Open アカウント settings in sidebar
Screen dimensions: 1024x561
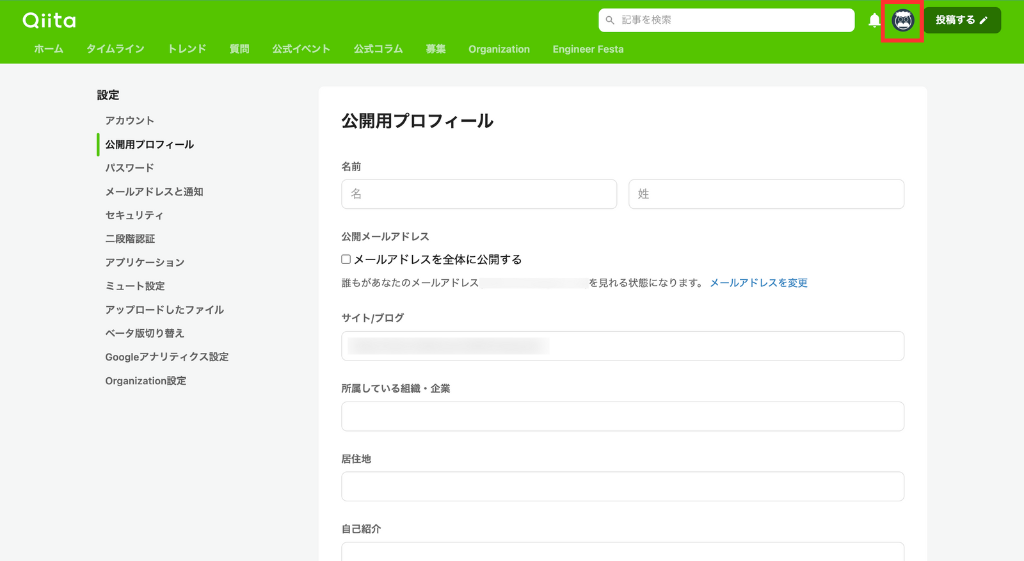[130, 121]
